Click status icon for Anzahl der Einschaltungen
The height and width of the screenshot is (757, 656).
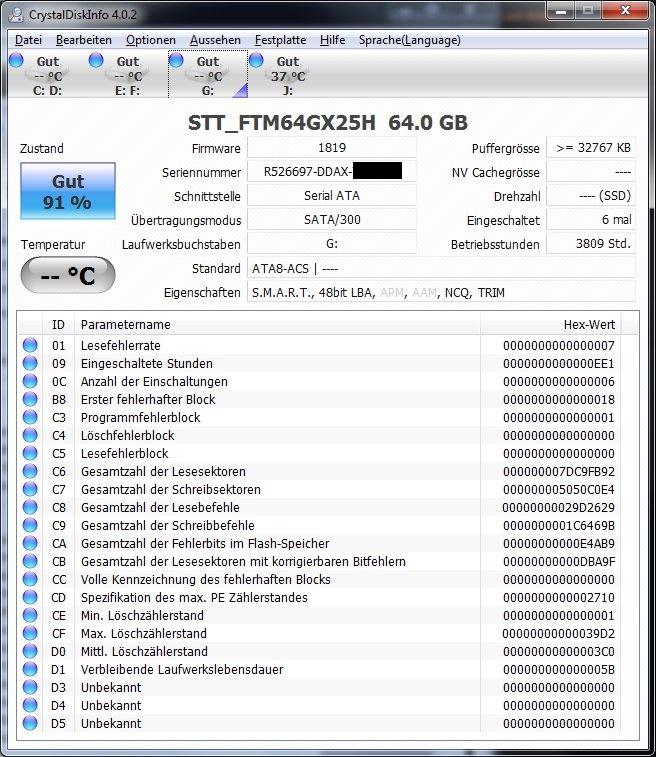pos(30,381)
